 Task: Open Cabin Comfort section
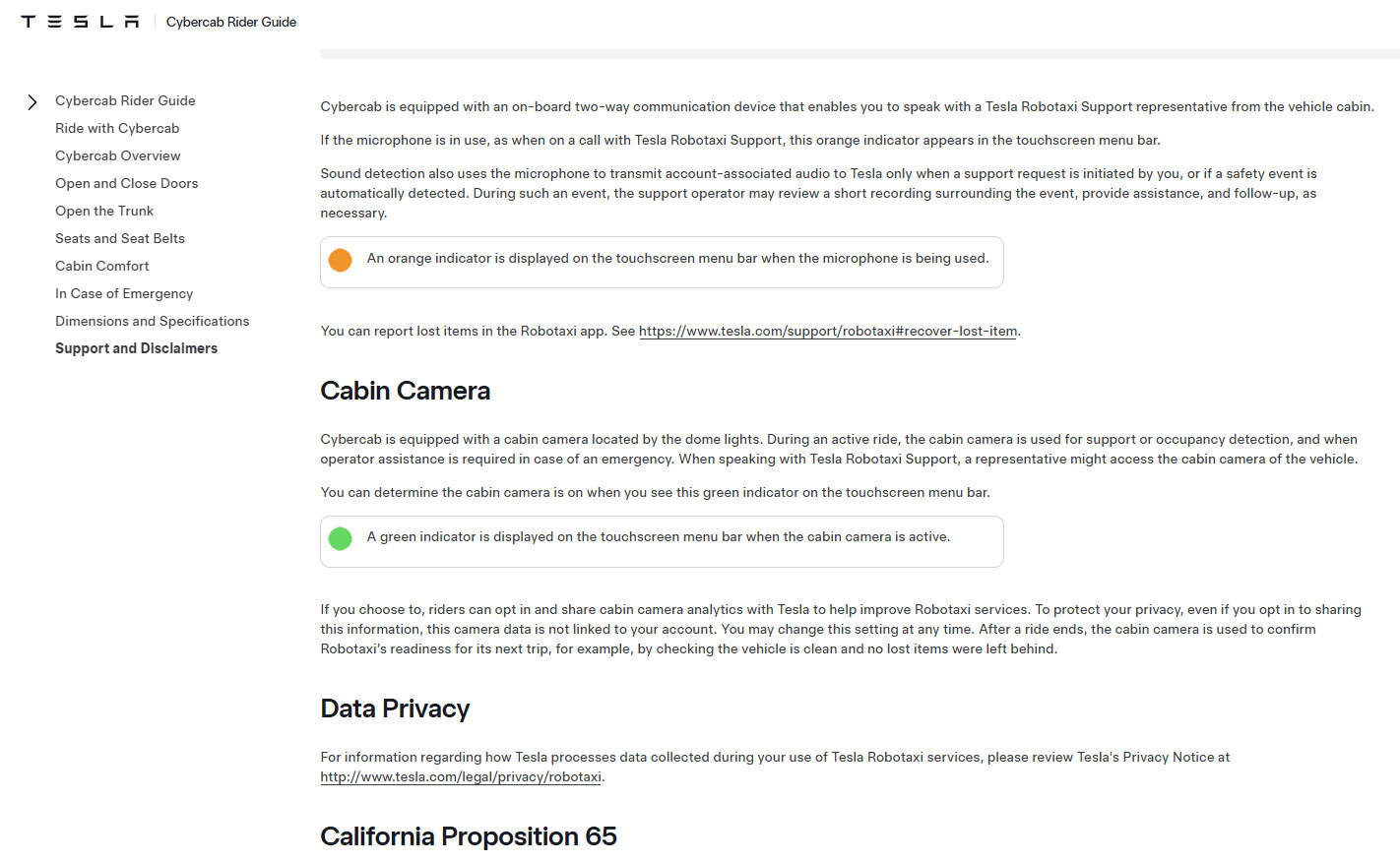tap(102, 266)
